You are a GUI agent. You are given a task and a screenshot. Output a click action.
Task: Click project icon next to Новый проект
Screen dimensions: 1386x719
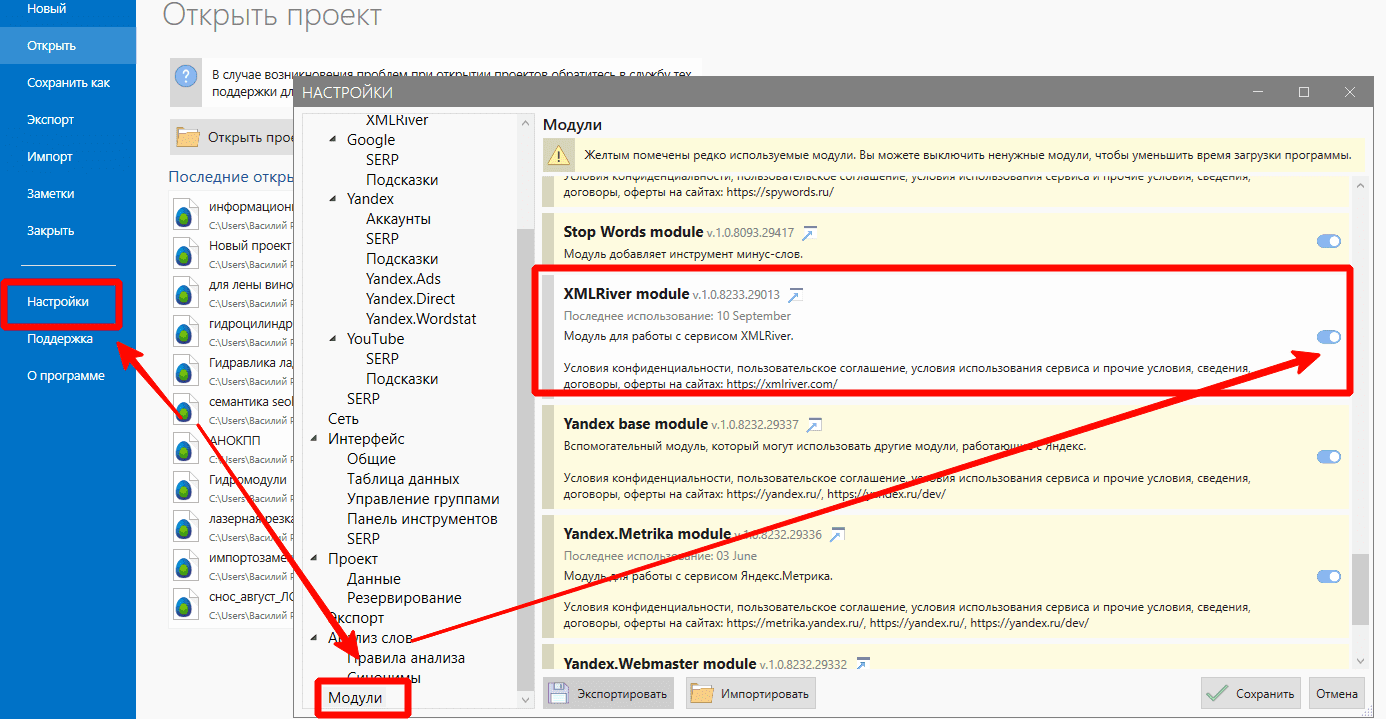click(x=185, y=253)
